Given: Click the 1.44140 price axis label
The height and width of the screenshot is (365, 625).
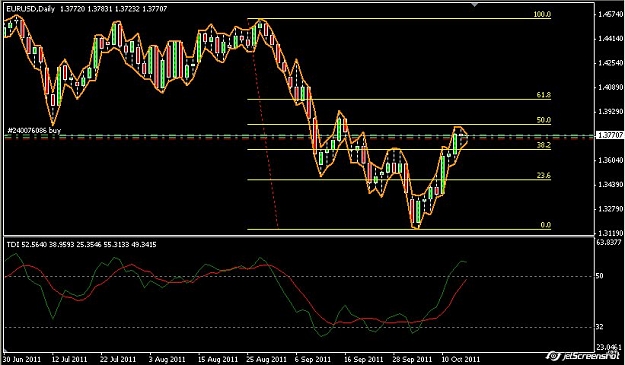Looking at the screenshot, I should coord(610,39).
